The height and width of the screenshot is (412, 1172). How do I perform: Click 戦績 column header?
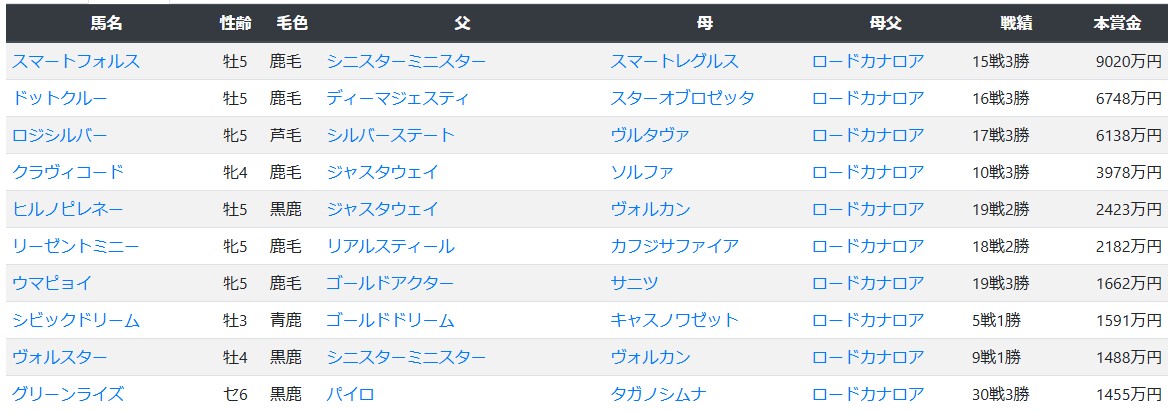pos(1016,23)
